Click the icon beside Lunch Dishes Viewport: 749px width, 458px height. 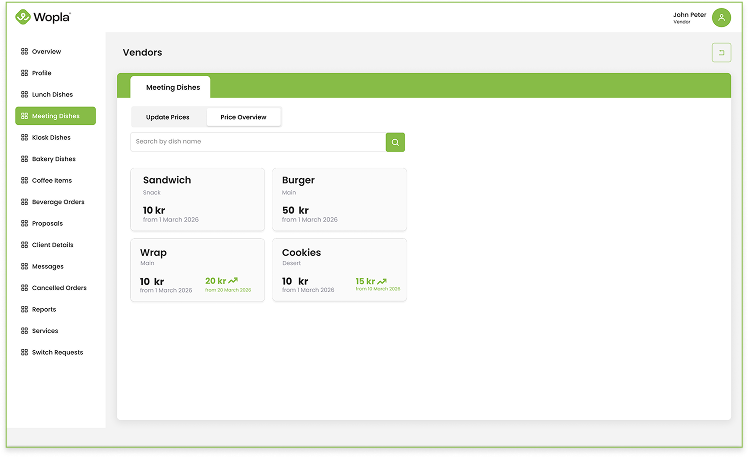(25, 94)
